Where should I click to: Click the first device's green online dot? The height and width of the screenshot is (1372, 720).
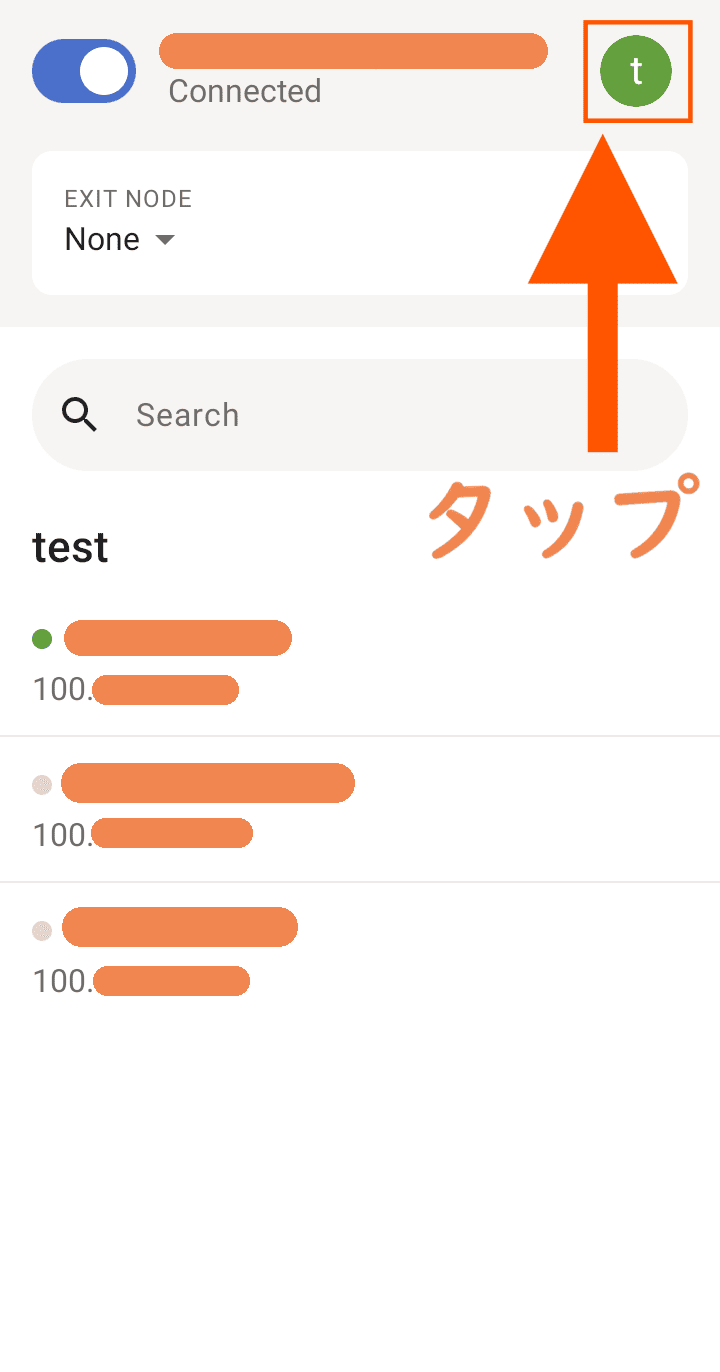pos(42,638)
